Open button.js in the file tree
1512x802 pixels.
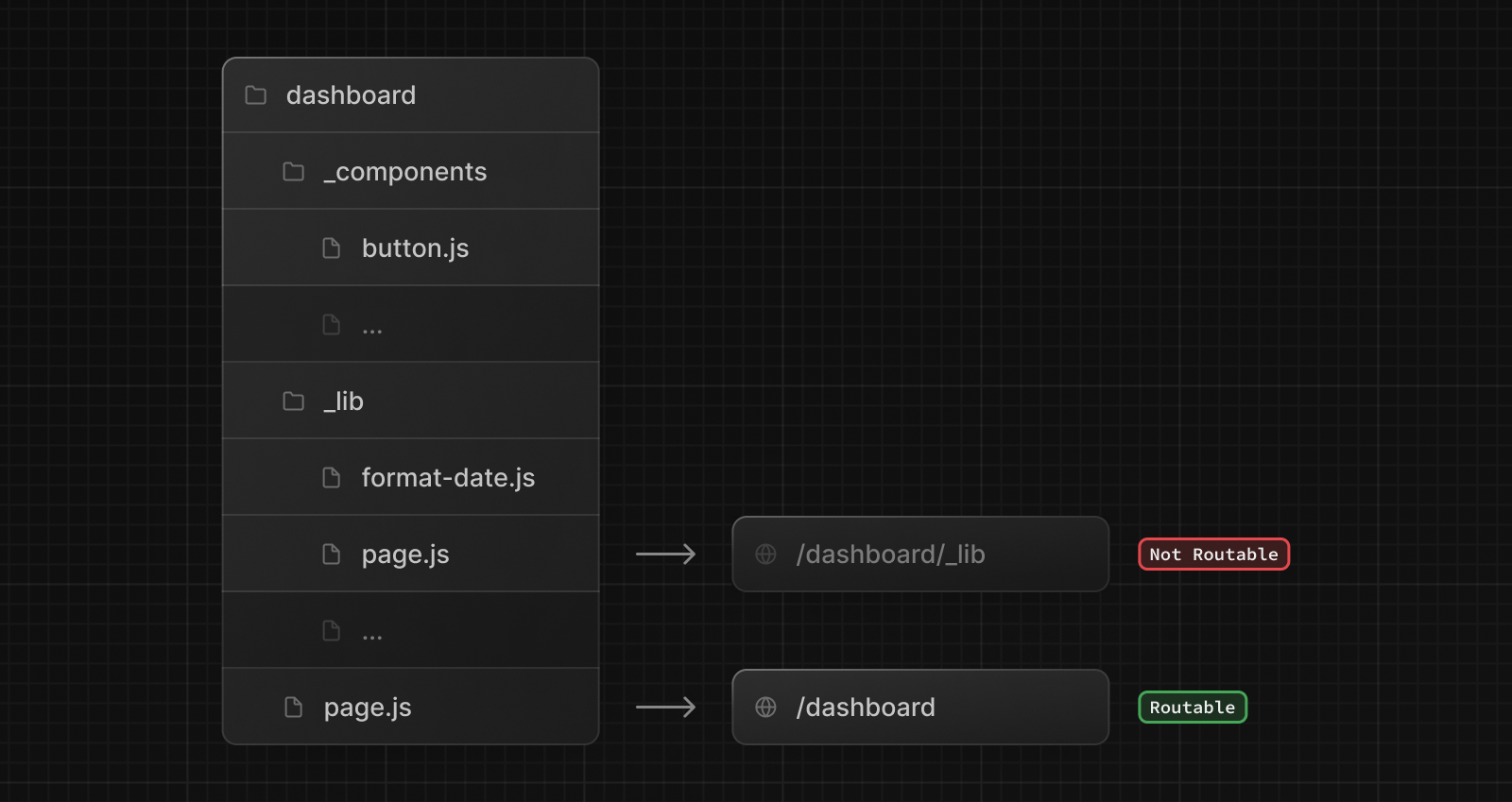[415, 248]
